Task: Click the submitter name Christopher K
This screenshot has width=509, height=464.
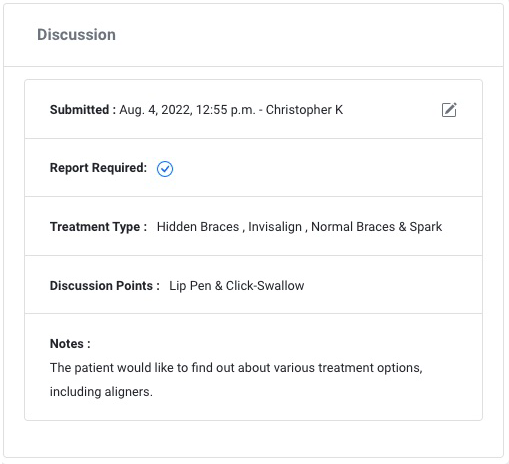Action: coord(304,110)
